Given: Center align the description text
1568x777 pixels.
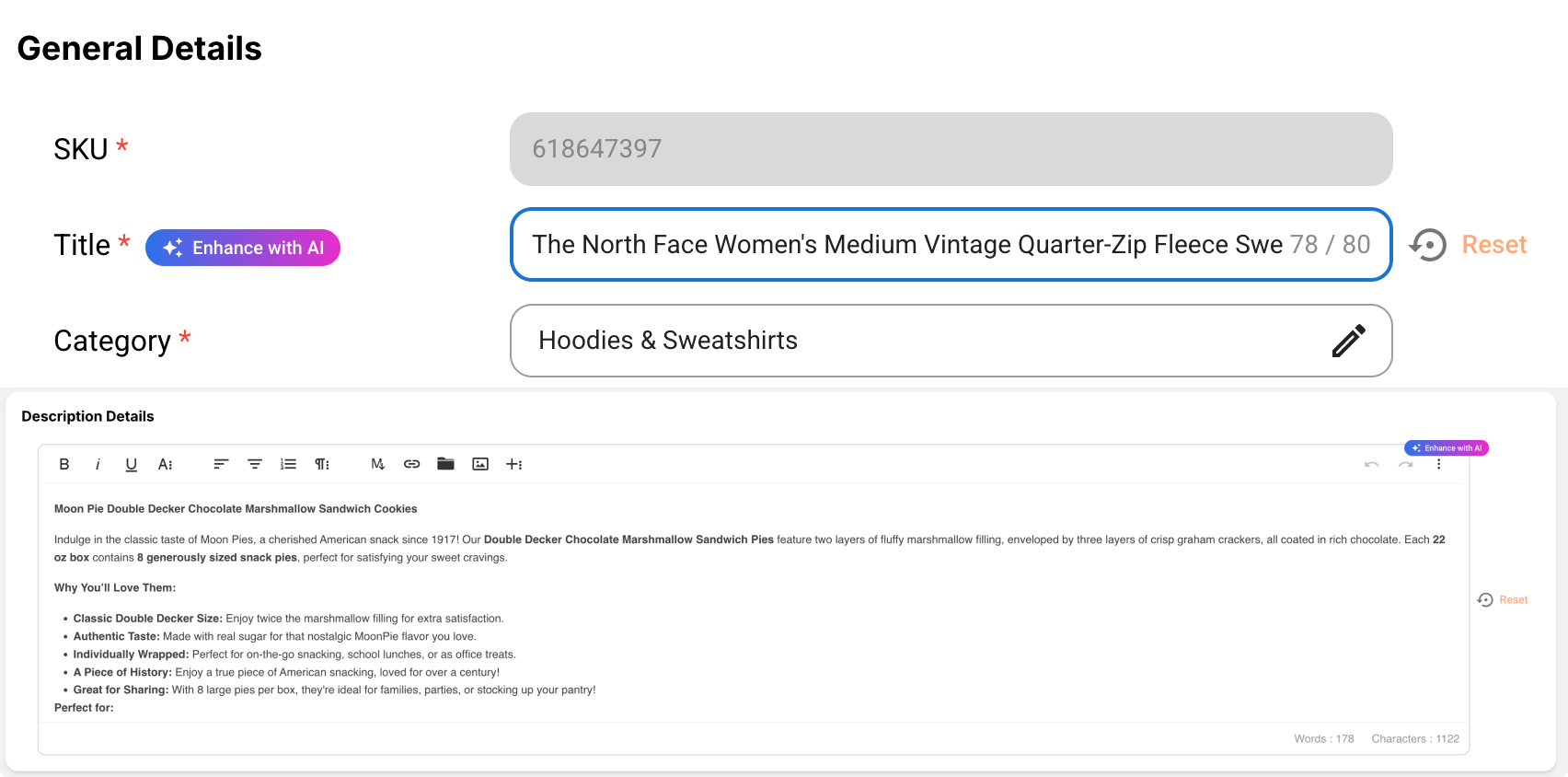Looking at the screenshot, I should click(x=255, y=464).
